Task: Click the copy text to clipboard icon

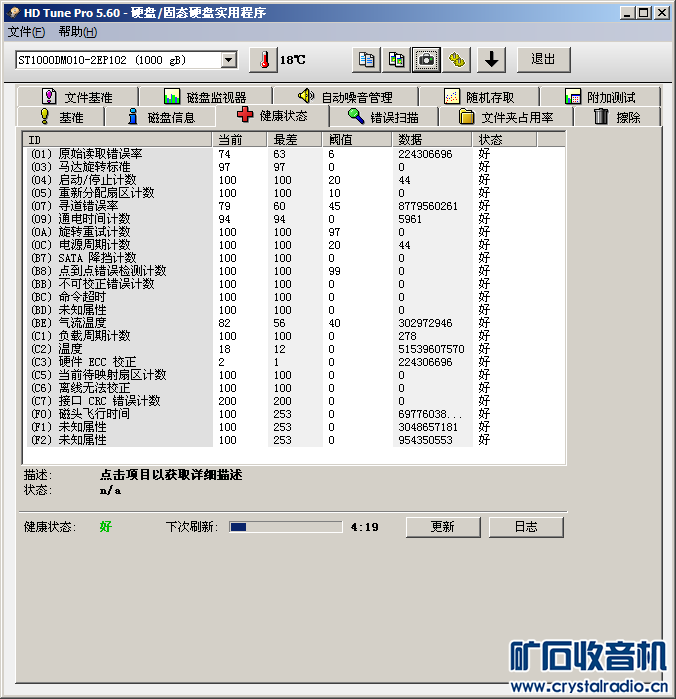Action: point(367,60)
